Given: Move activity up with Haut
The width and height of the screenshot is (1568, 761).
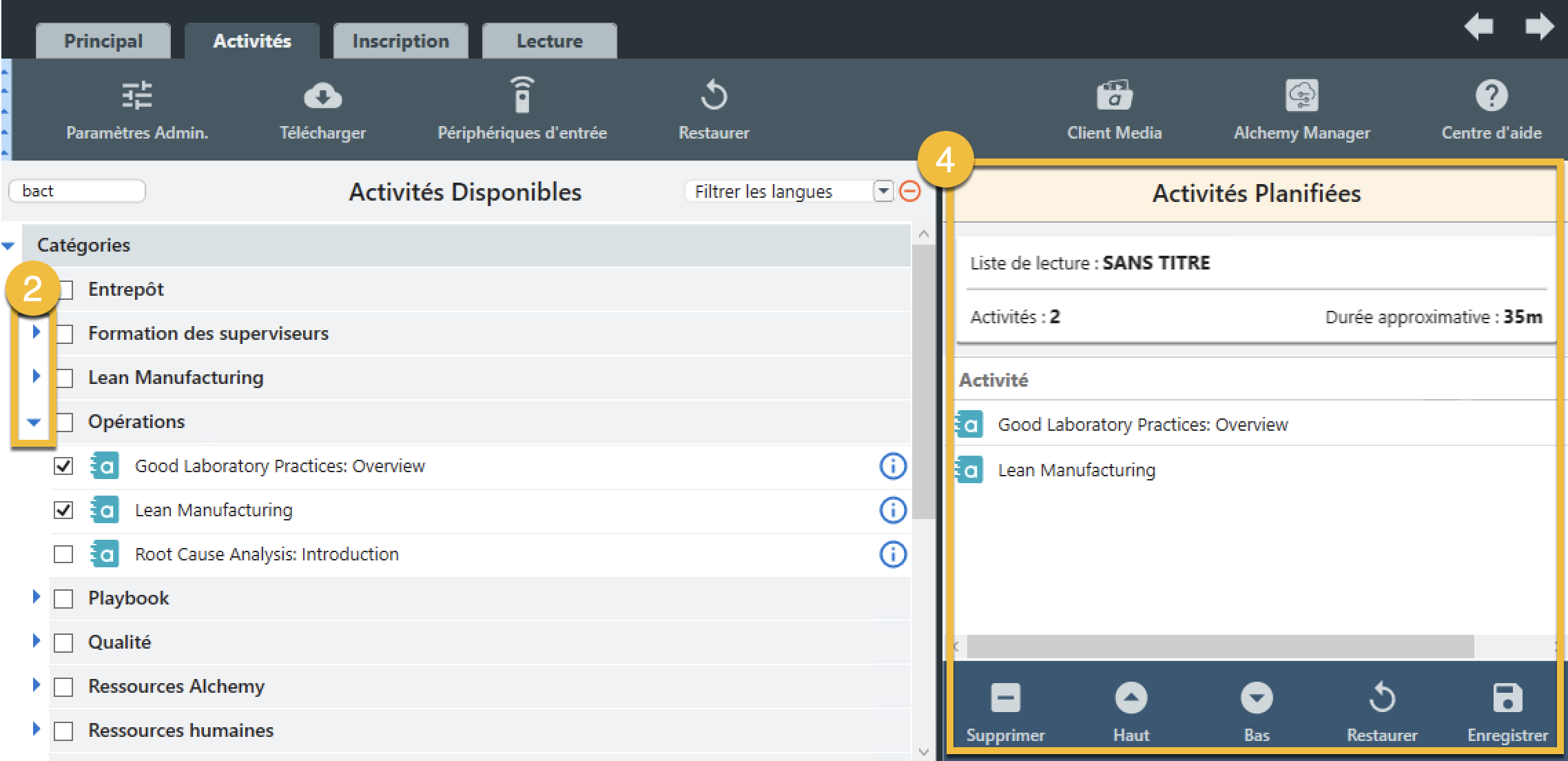Looking at the screenshot, I should click(x=1131, y=698).
